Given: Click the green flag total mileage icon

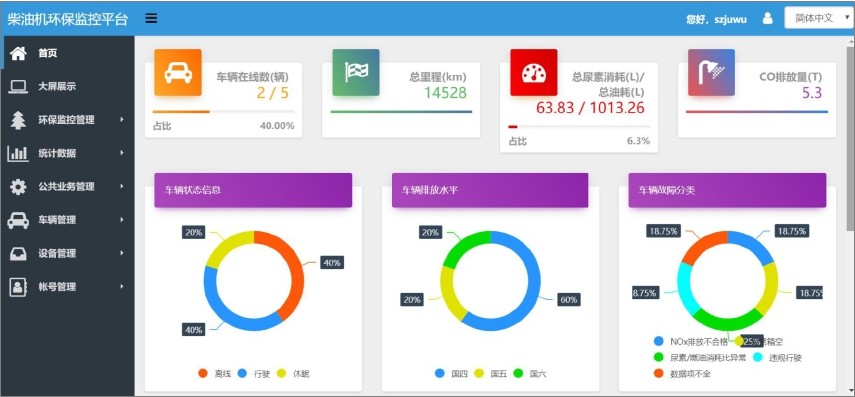Looking at the screenshot, I should click(356, 73).
